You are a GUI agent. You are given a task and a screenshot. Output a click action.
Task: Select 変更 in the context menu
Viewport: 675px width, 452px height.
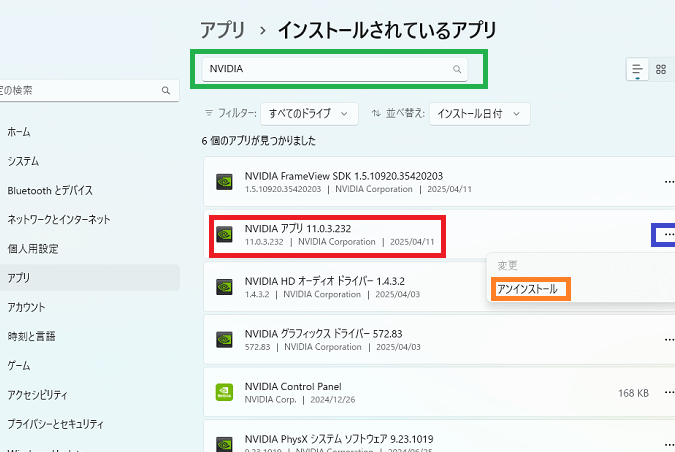coord(509,265)
